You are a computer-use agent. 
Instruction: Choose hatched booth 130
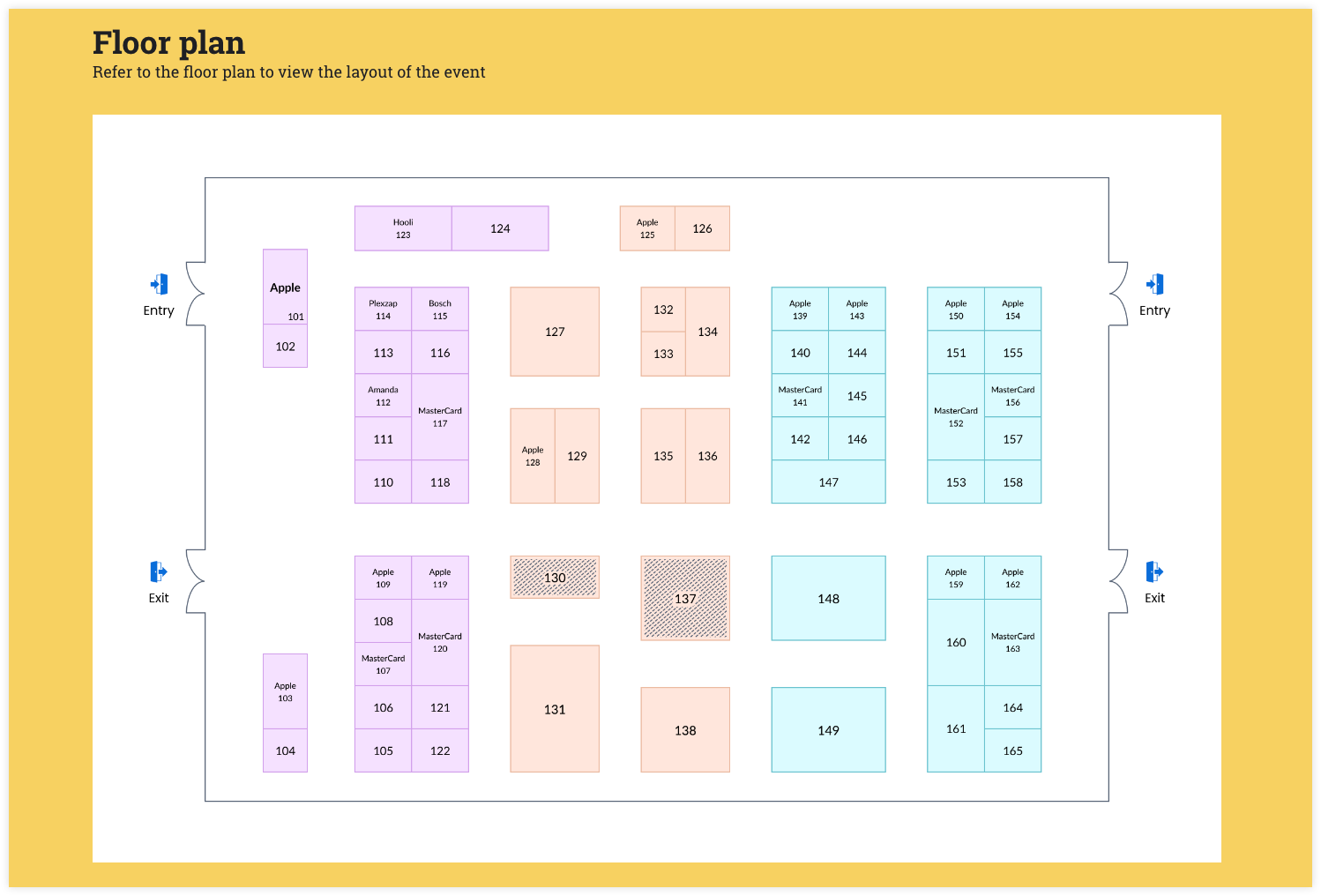(x=555, y=578)
